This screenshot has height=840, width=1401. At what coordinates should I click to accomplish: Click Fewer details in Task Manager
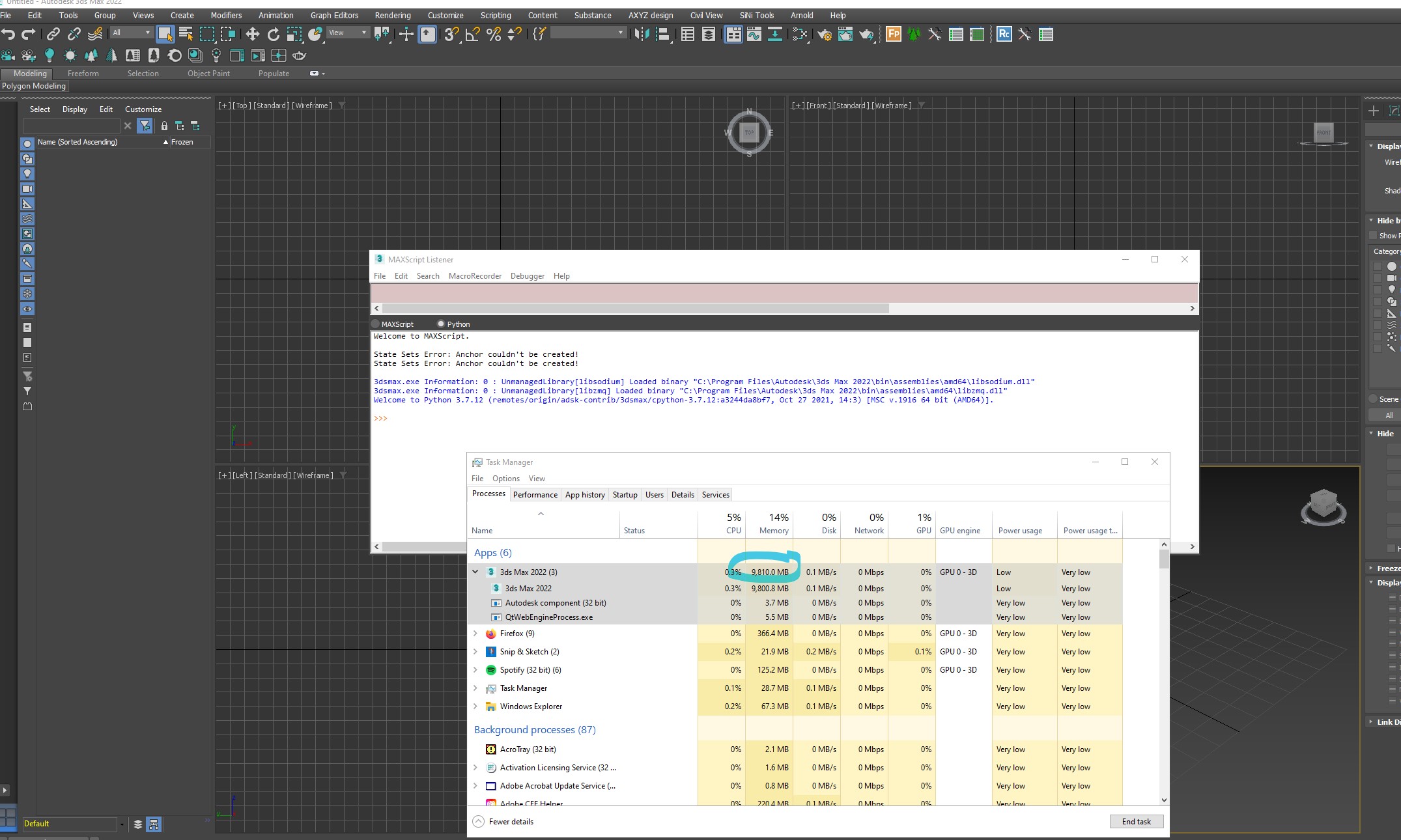pyautogui.click(x=511, y=821)
